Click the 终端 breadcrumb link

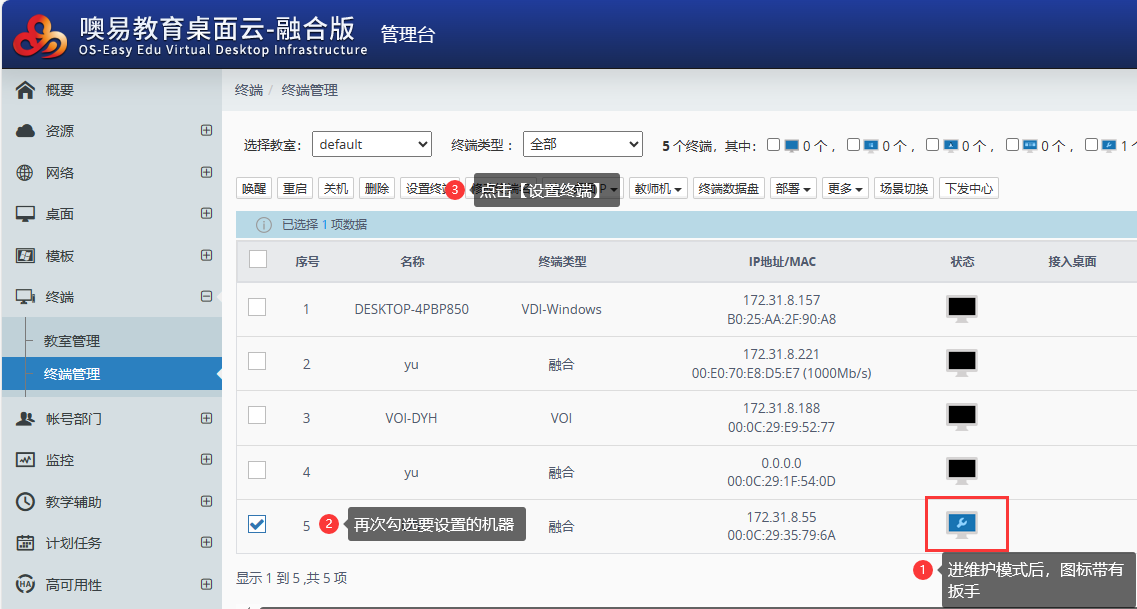coord(248,90)
